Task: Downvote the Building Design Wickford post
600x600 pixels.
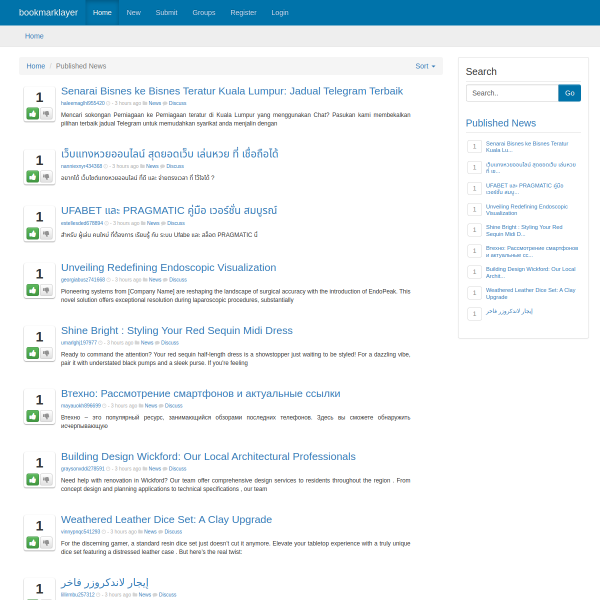Action: point(46,479)
